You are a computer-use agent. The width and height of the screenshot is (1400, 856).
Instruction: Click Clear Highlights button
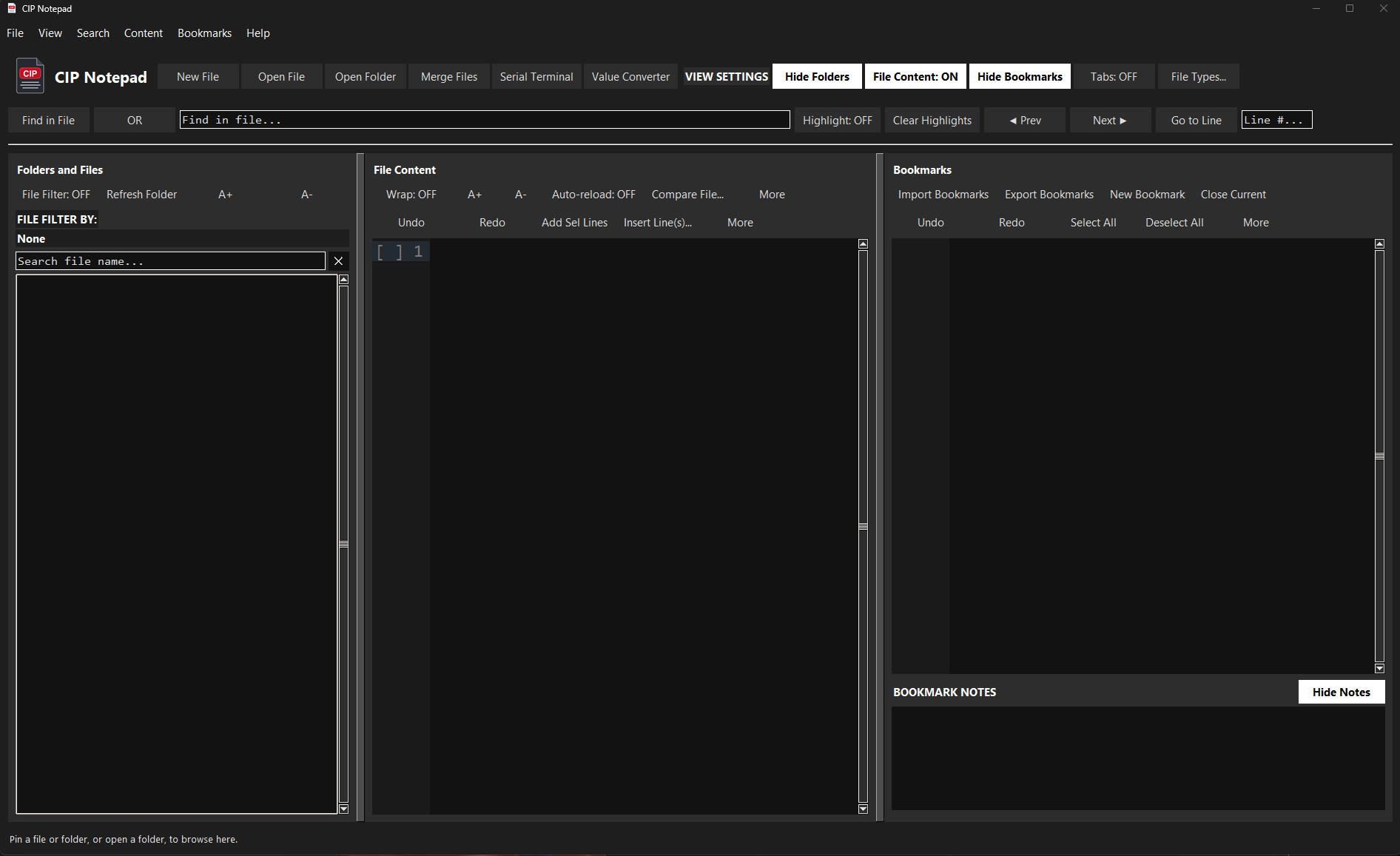(x=932, y=121)
